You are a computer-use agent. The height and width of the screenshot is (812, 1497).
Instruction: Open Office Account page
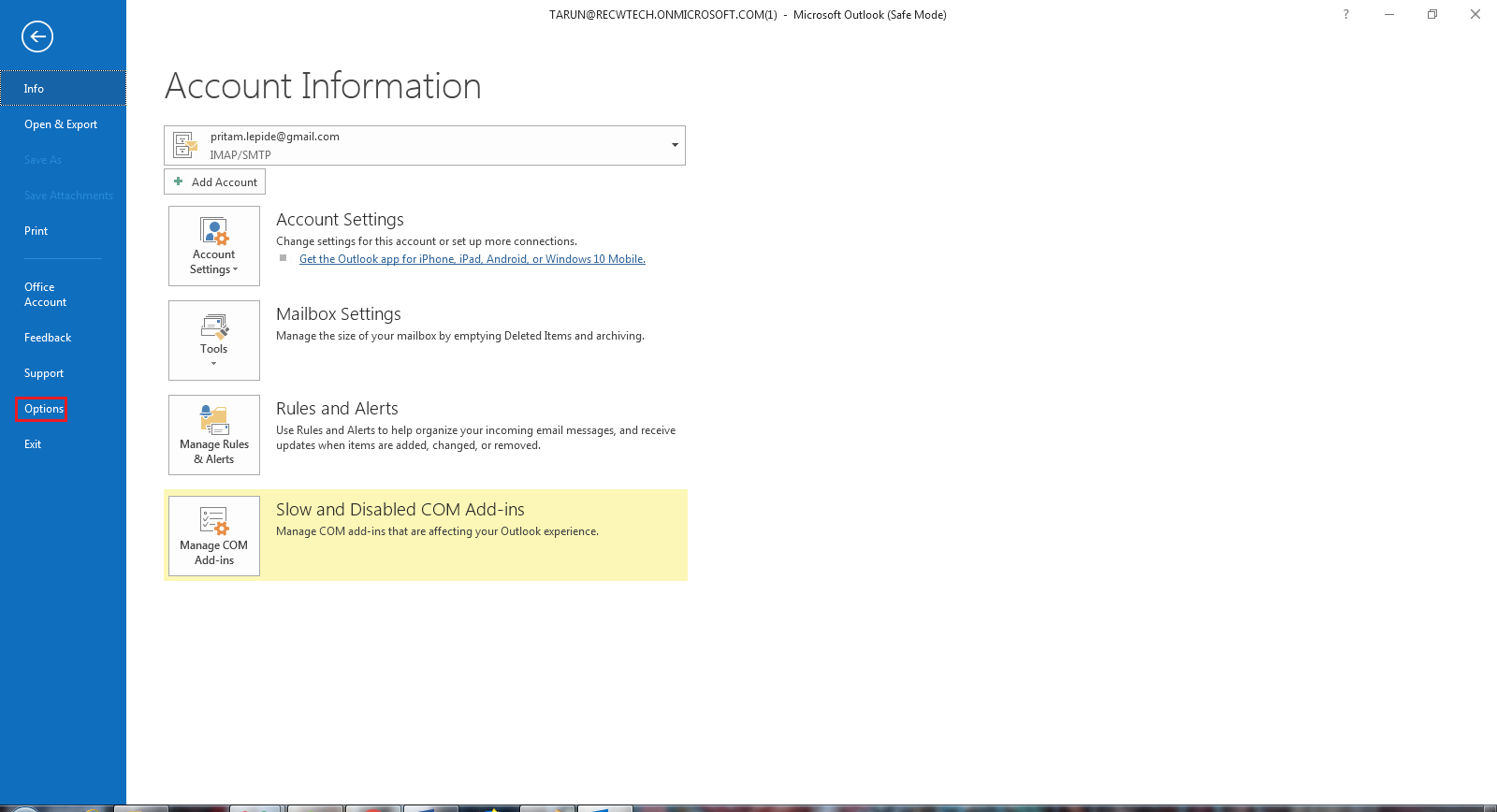coord(63,295)
